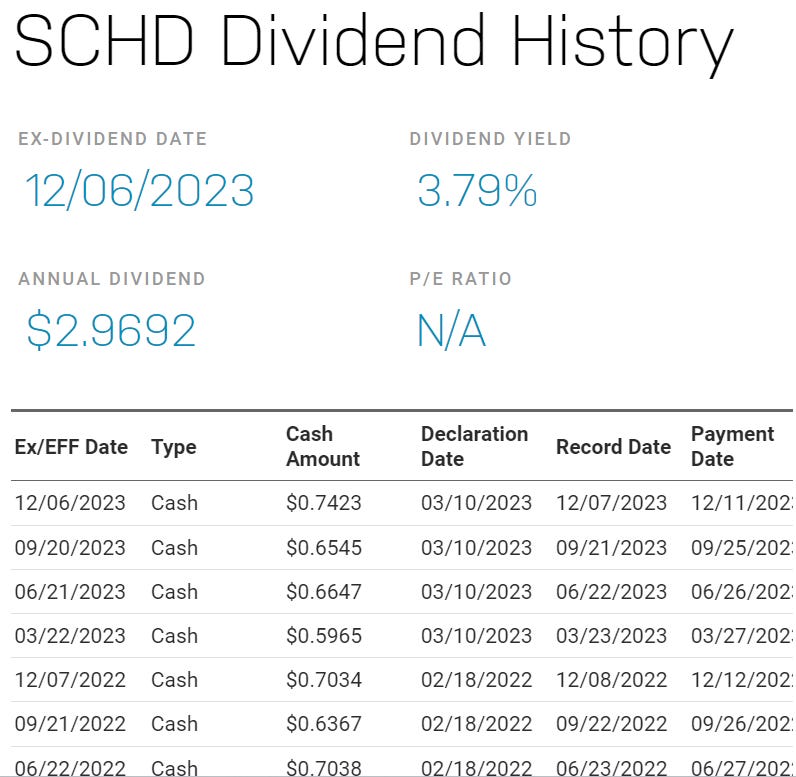Click record date 09/21/2023
The height and width of the screenshot is (777, 796).
(611, 548)
